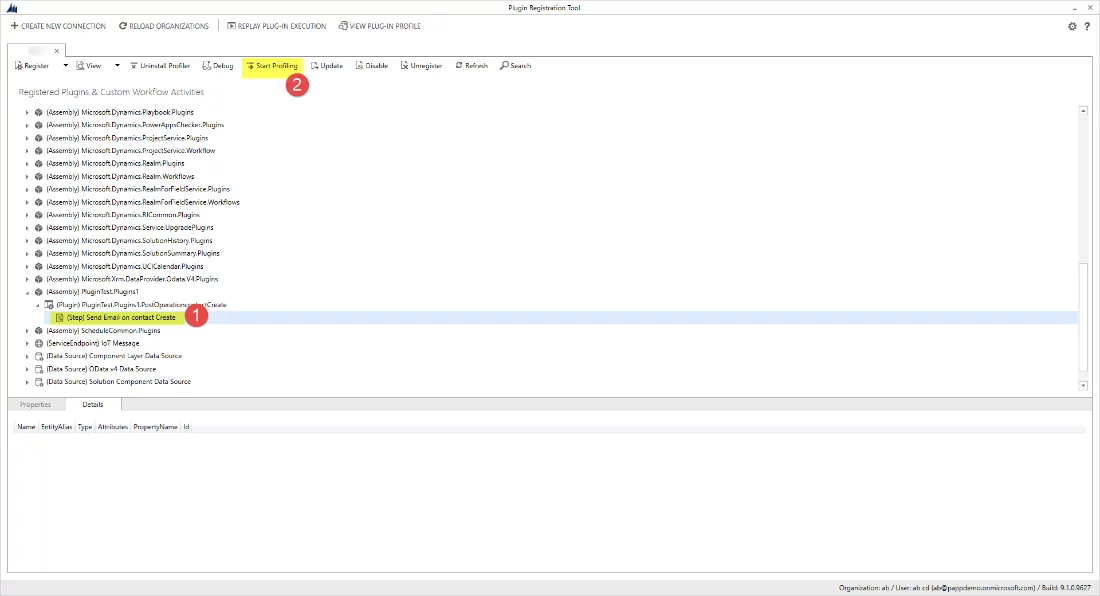1100x596 pixels.
Task: Expand Microsoft.Dynamics.ProjectService.Plugins assembly
Action: point(27,138)
